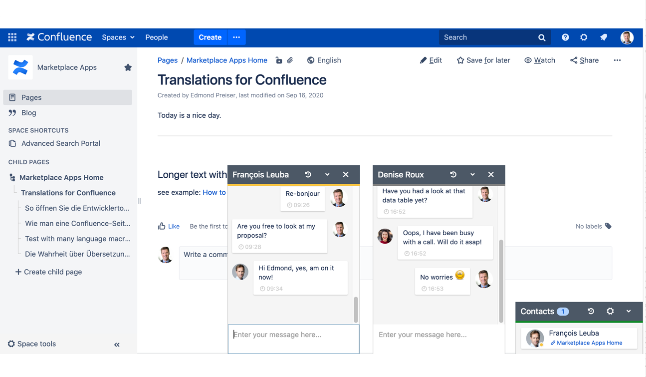The image size is (646, 377).
Task: Close the Denise Roux chat window
Action: [x=491, y=174]
